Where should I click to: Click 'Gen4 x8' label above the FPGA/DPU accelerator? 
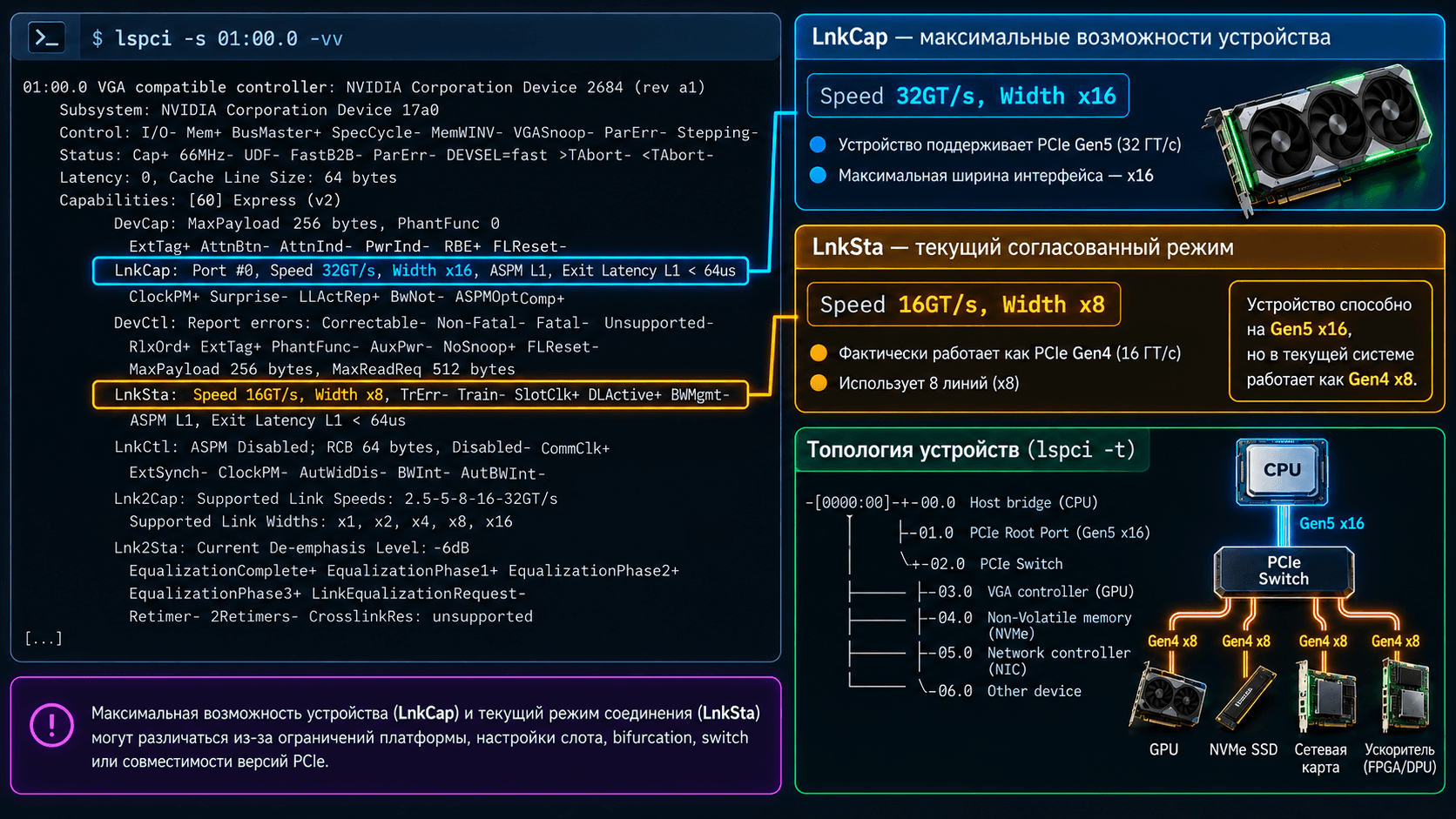point(1395,641)
